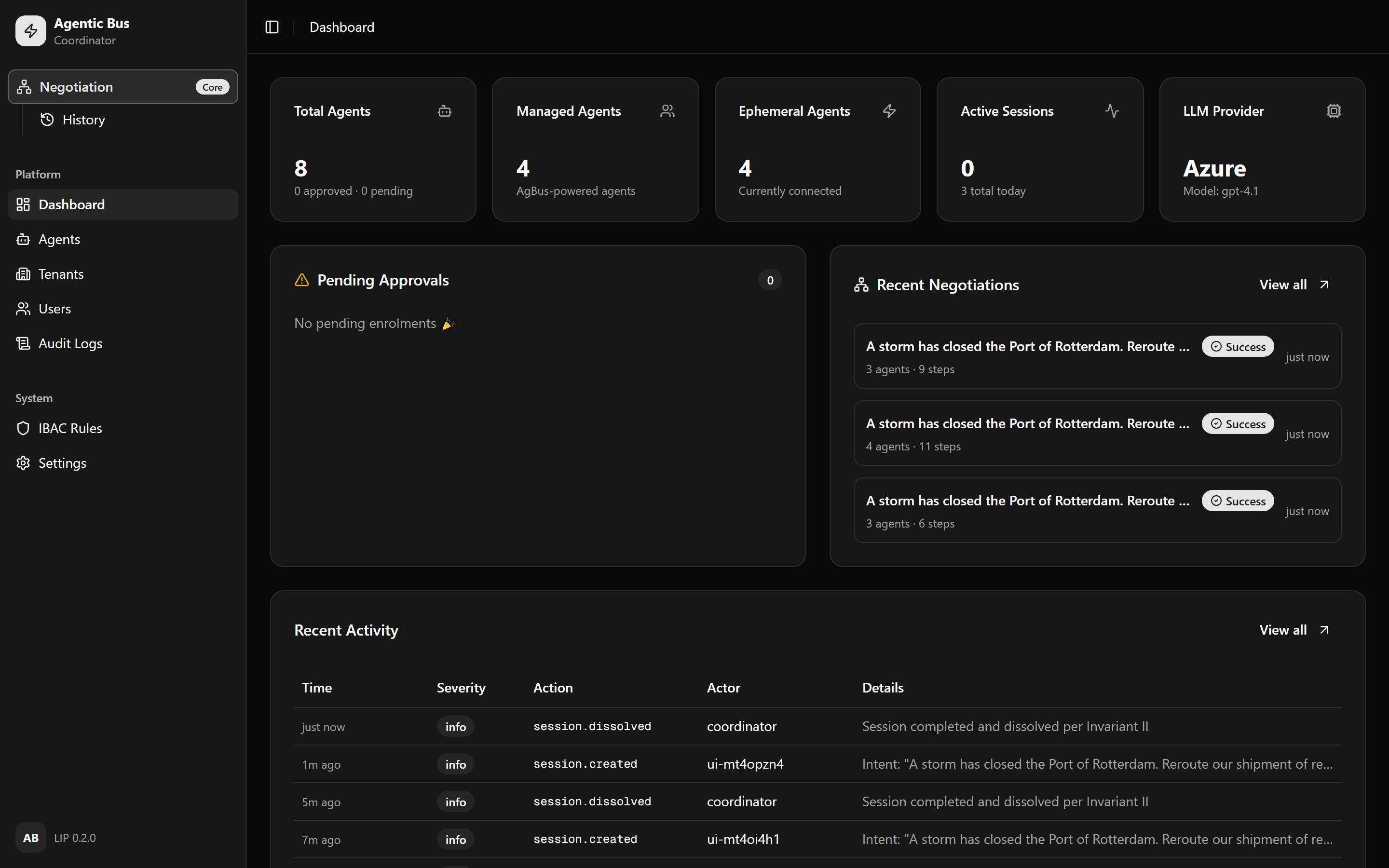Click the Total Agents card value 8
1389x868 pixels.
pos(301,168)
